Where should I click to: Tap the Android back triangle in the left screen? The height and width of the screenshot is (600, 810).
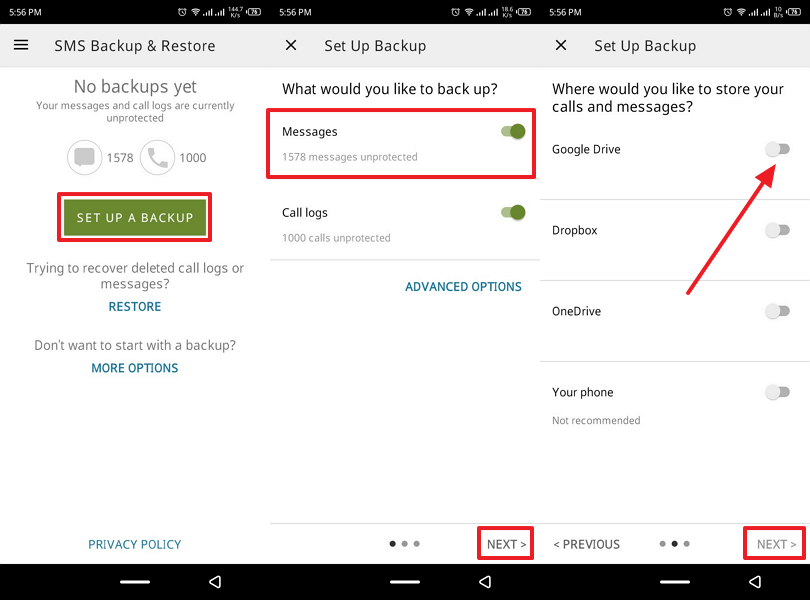(215, 581)
